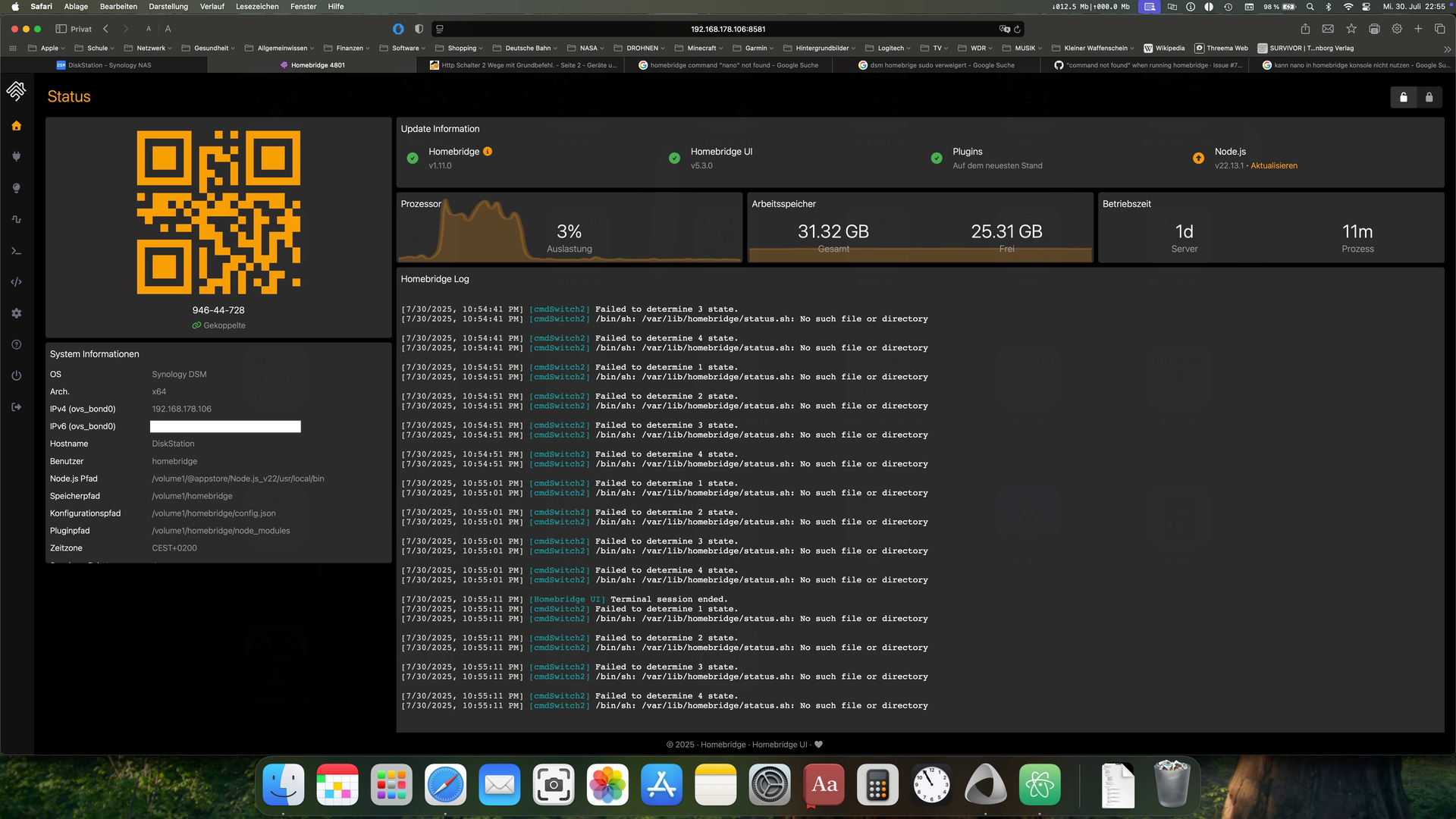This screenshot has width=1456, height=819.
Task: Click the Safari address bar showing 192.168.178.106:8581
Action: [x=727, y=29]
